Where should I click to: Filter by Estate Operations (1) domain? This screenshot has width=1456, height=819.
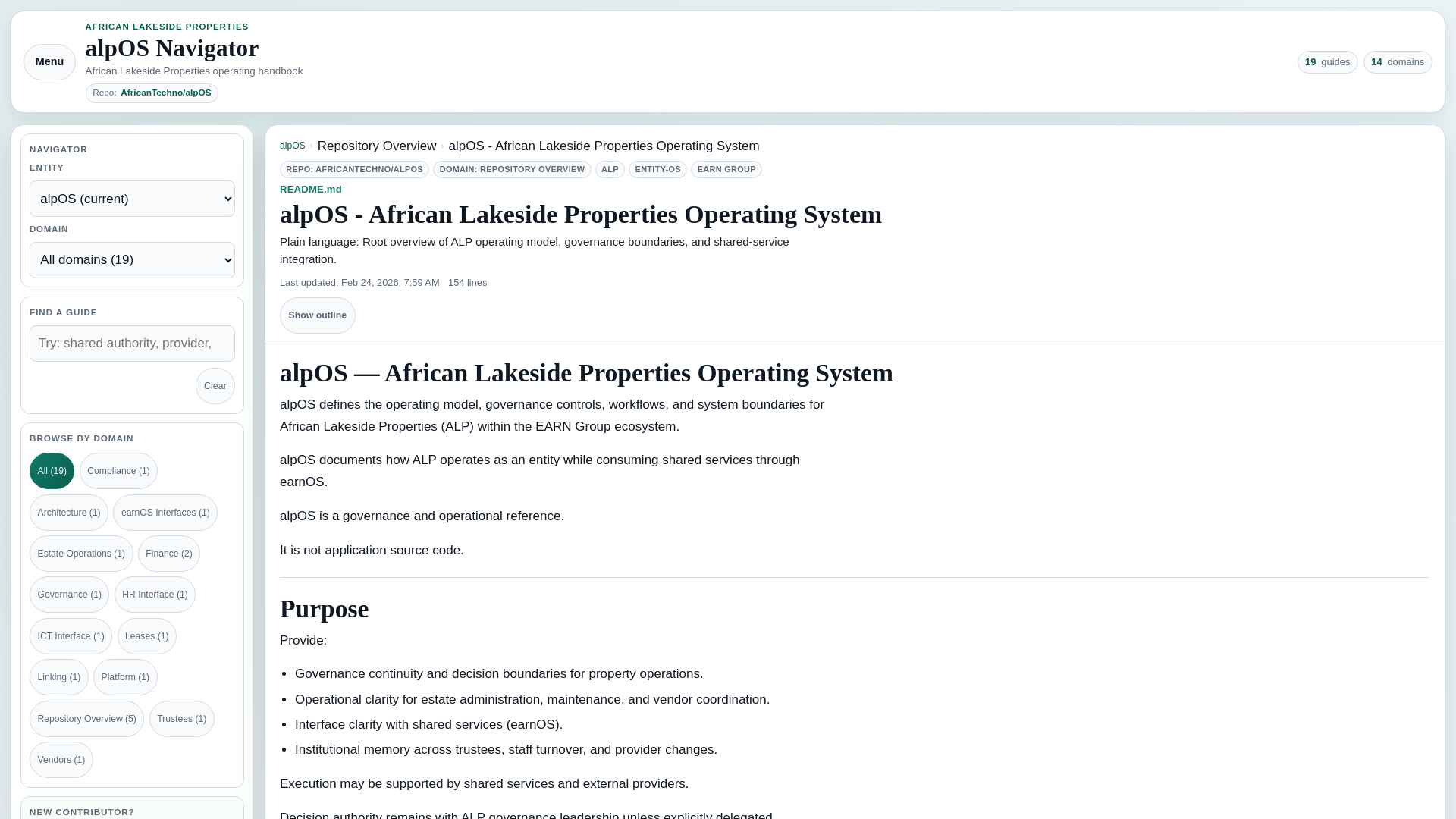pyautogui.click(x=81, y=554)
